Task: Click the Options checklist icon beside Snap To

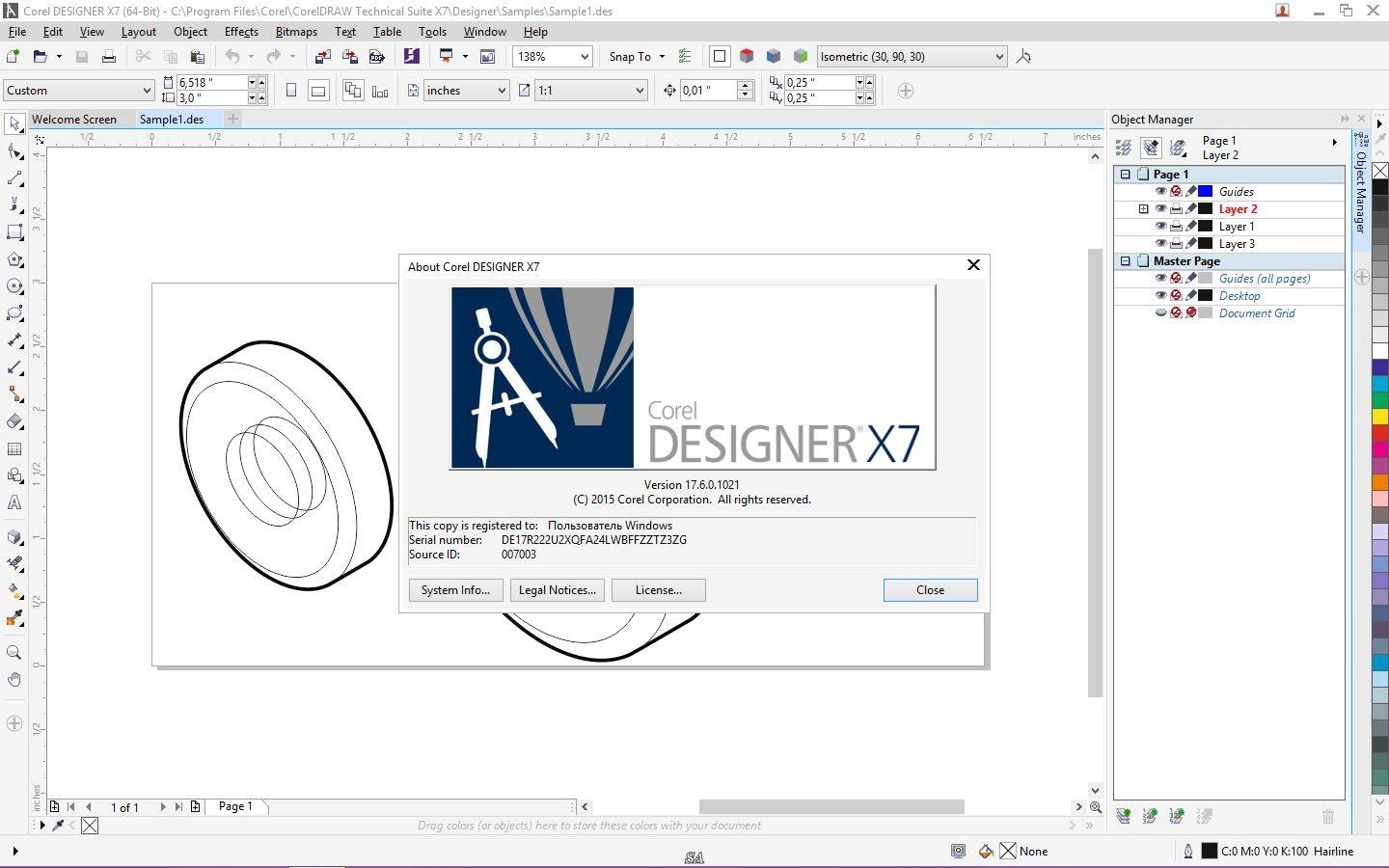Action: point(685,57)
